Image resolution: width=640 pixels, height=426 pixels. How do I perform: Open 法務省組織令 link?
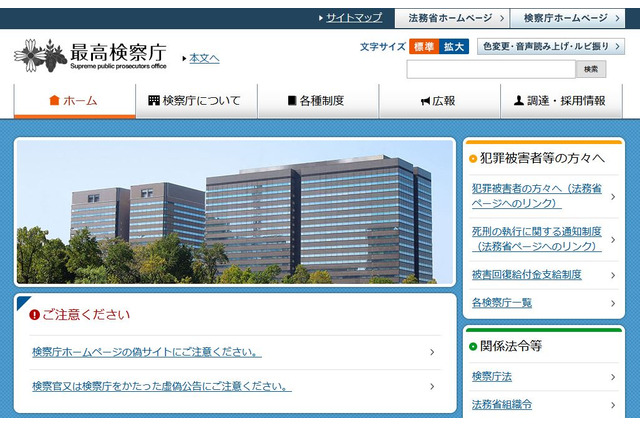[502, 405]
